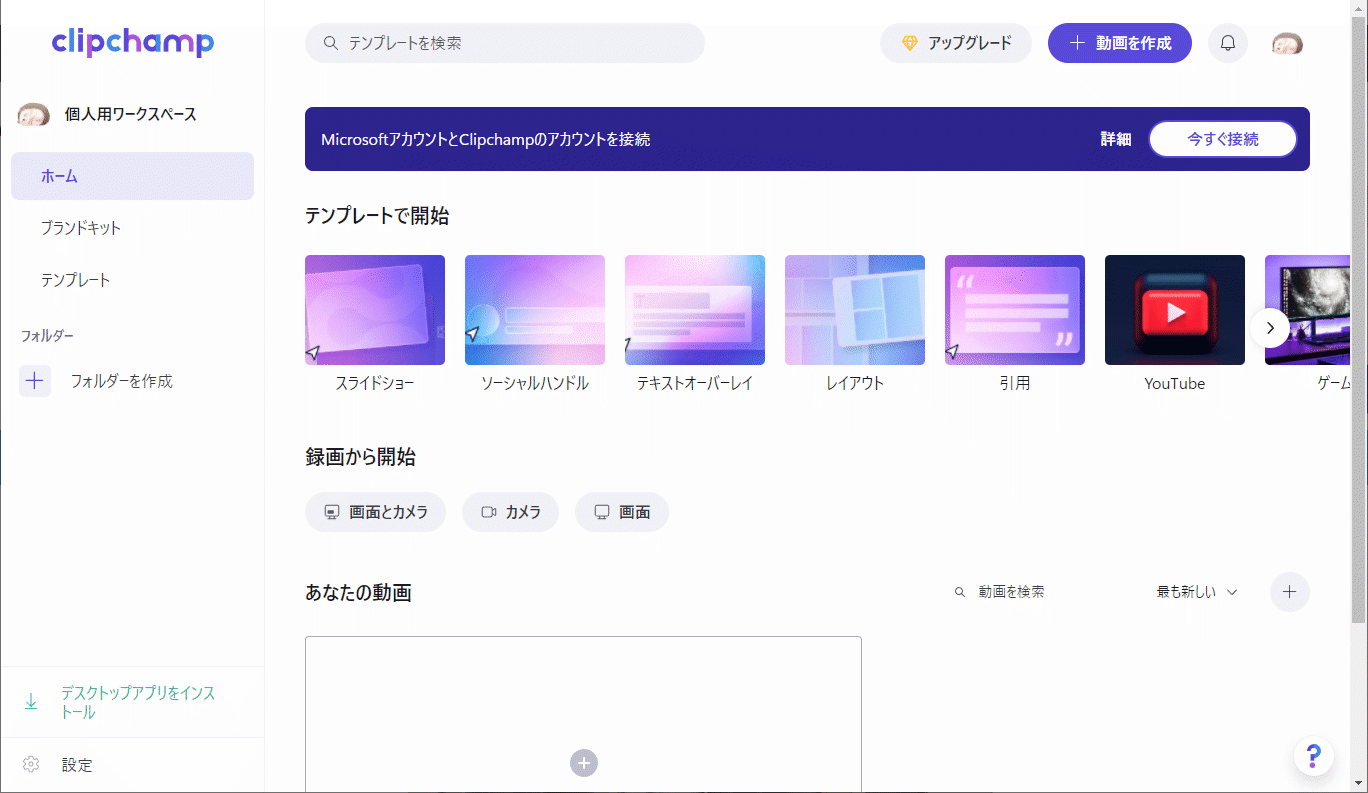1368x793 pixels.
Task: Show more templates with right chevron
Action: (x=1270, y=327)
